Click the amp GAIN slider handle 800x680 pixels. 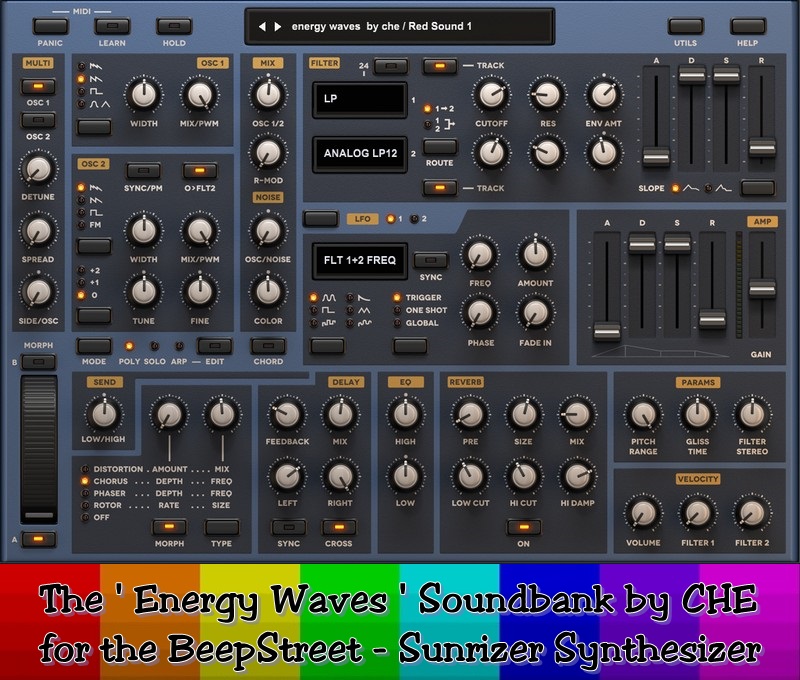pos(761,288)
